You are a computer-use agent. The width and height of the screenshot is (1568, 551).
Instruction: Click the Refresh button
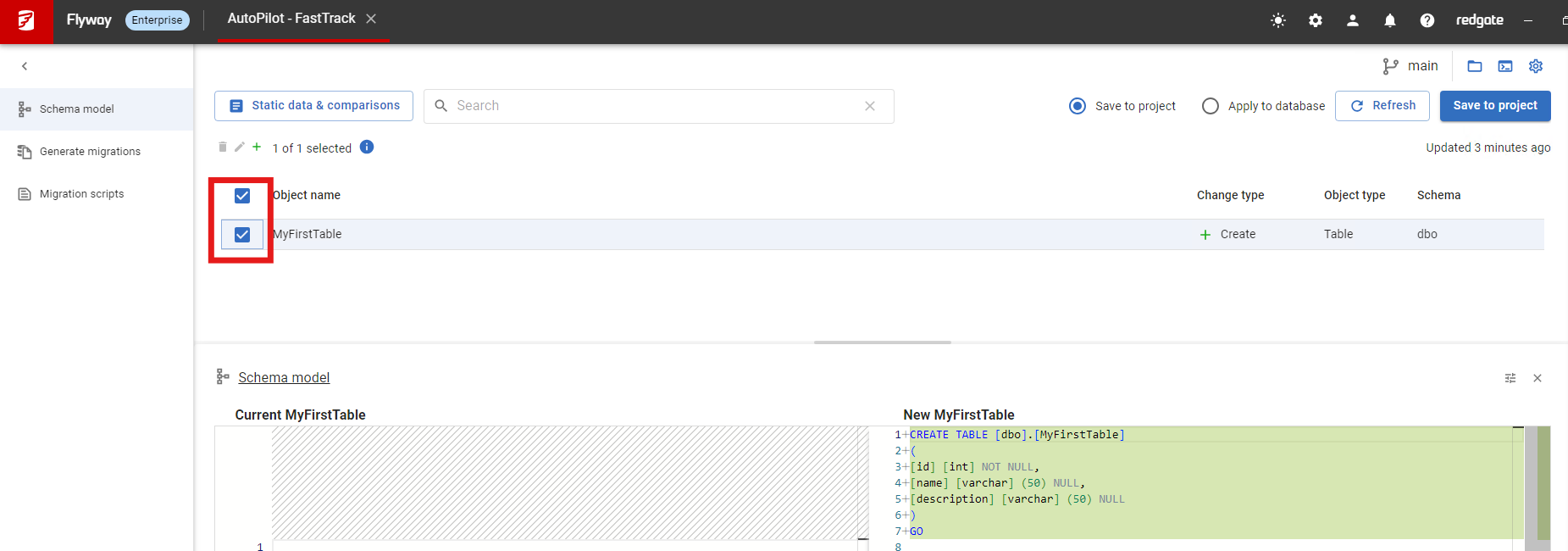coord(1382,106)
